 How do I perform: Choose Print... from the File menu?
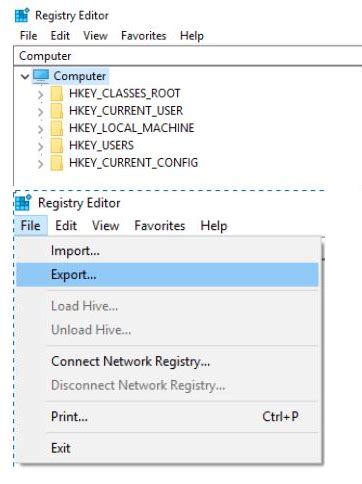[167, 417]
